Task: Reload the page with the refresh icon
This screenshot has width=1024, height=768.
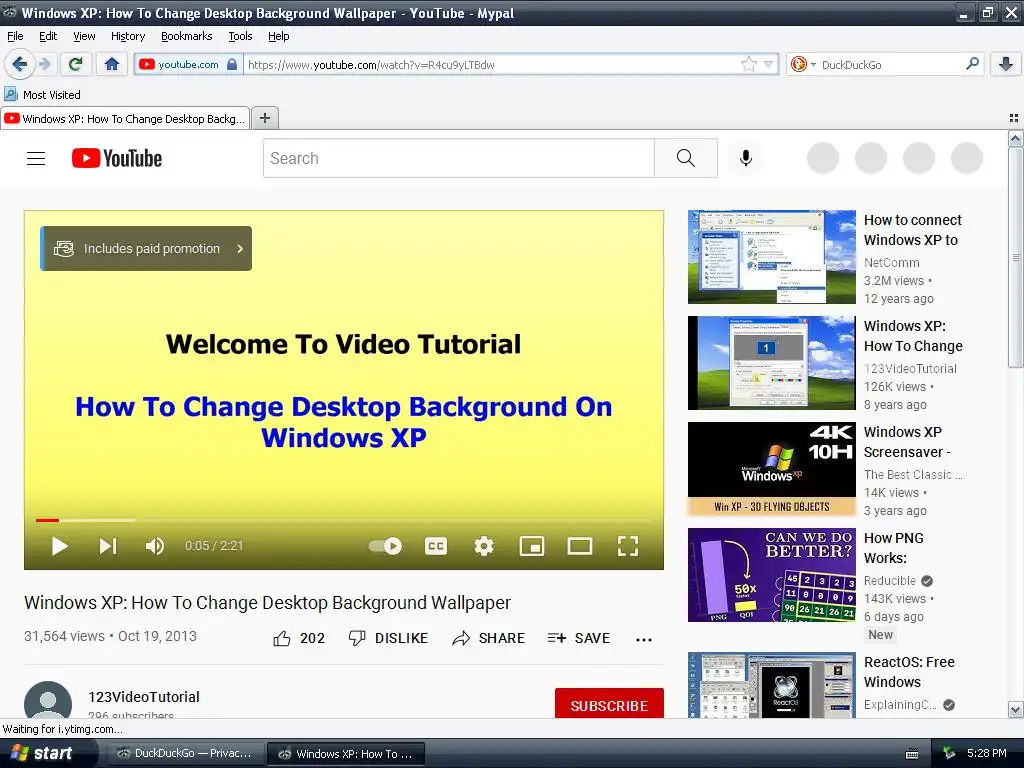Action: point(76,64)
